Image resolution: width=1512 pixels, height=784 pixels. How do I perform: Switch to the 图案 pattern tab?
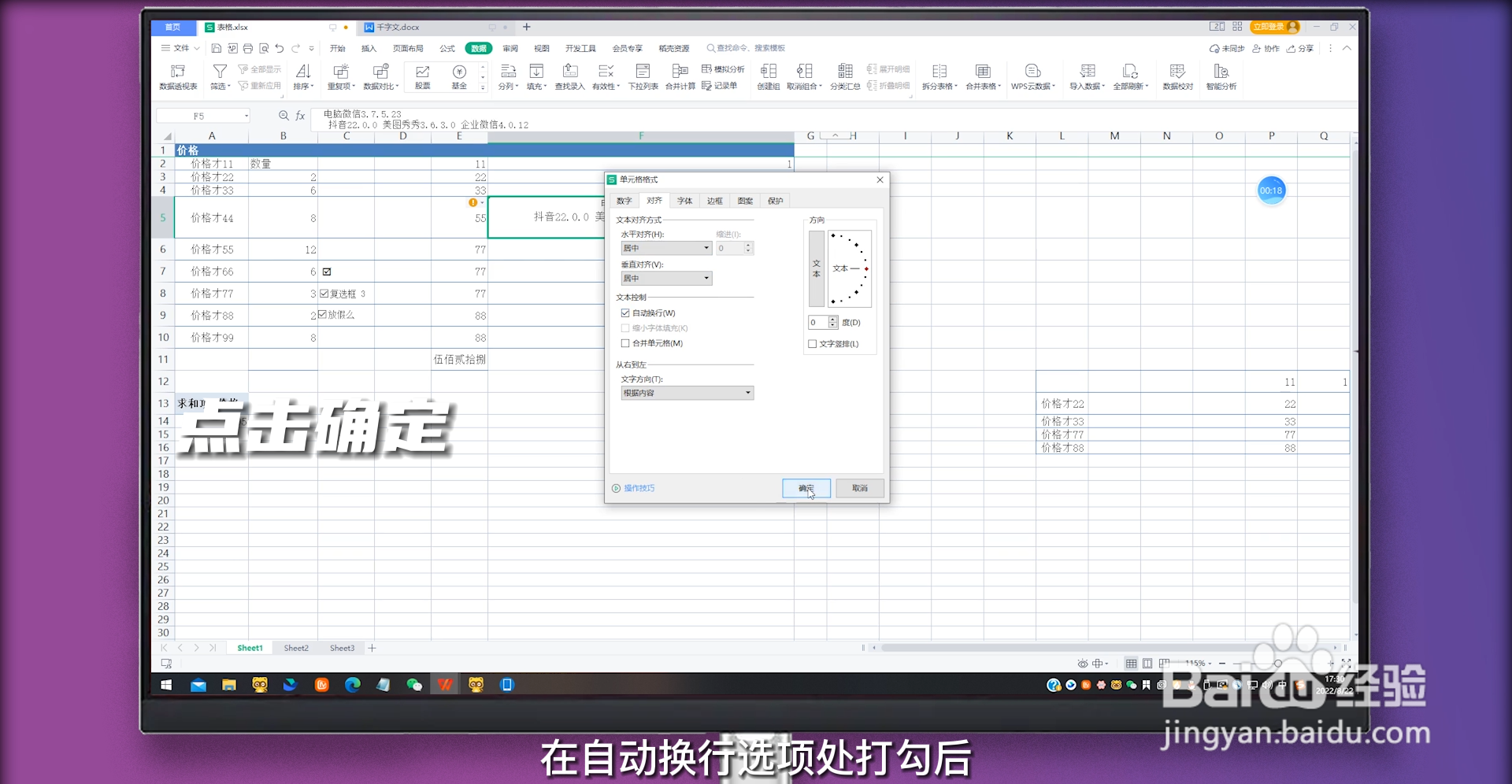click(x=745, y=201)
